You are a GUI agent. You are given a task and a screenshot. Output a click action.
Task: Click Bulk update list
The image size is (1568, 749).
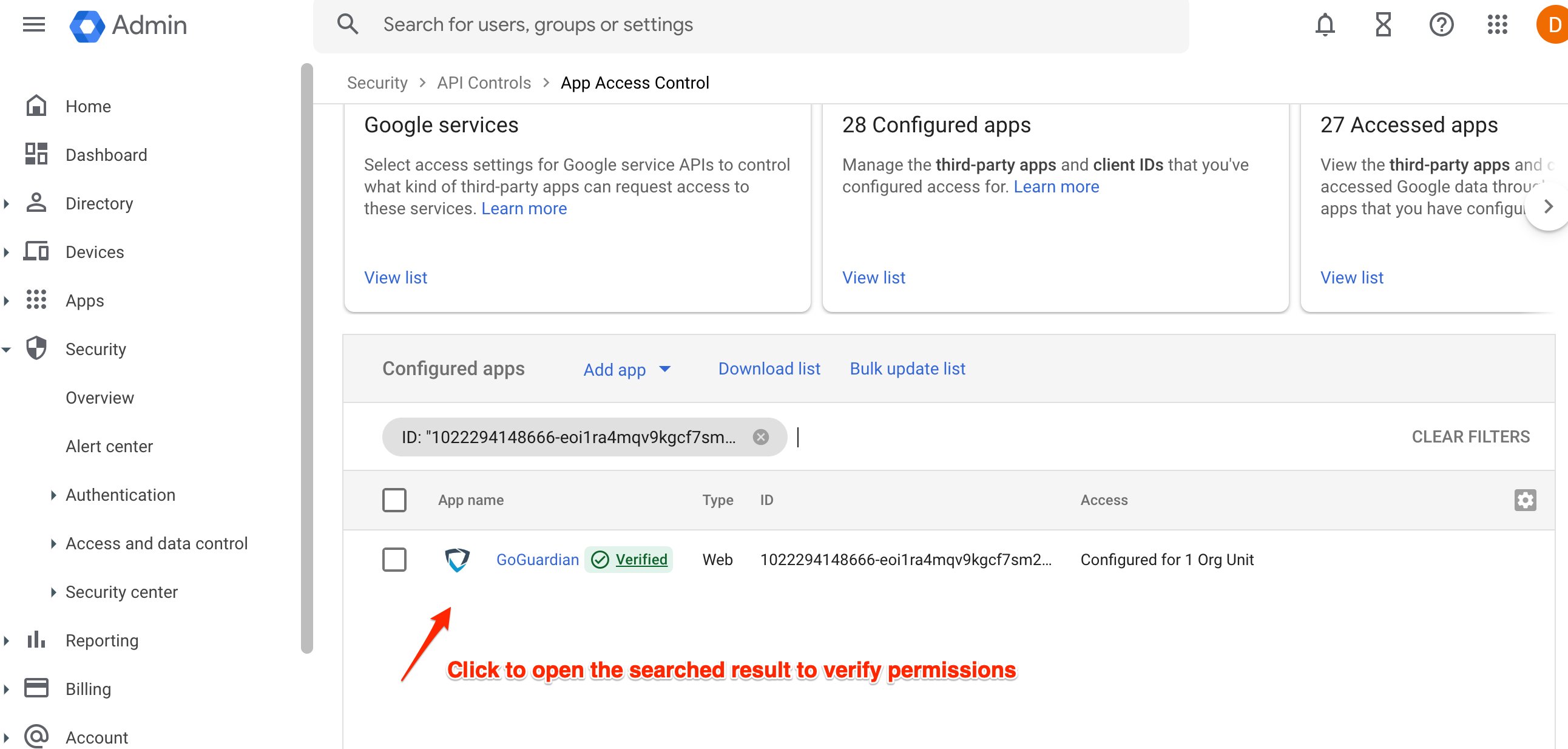[908, 368]
